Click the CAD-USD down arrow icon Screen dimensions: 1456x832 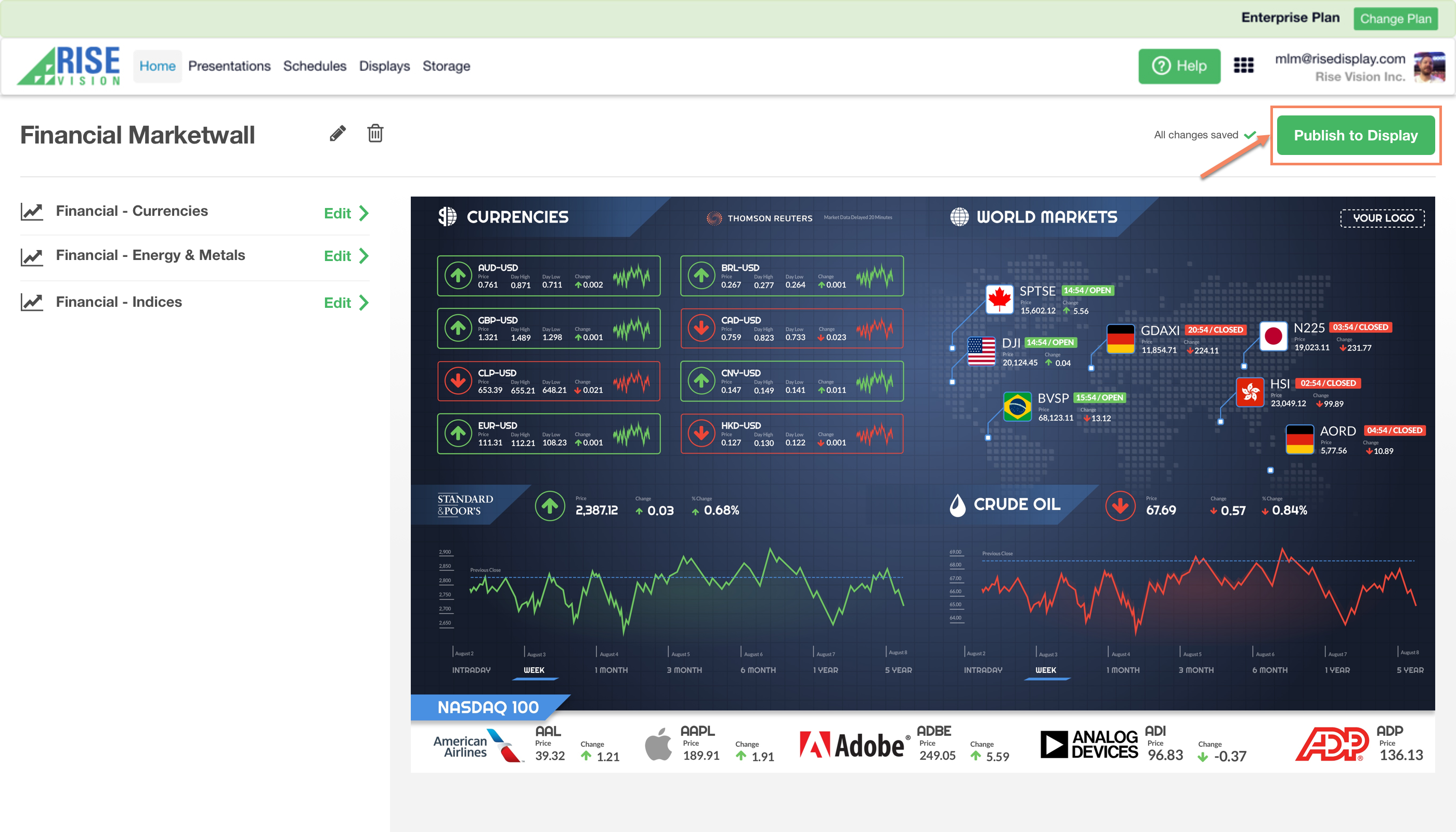[701, 329]
